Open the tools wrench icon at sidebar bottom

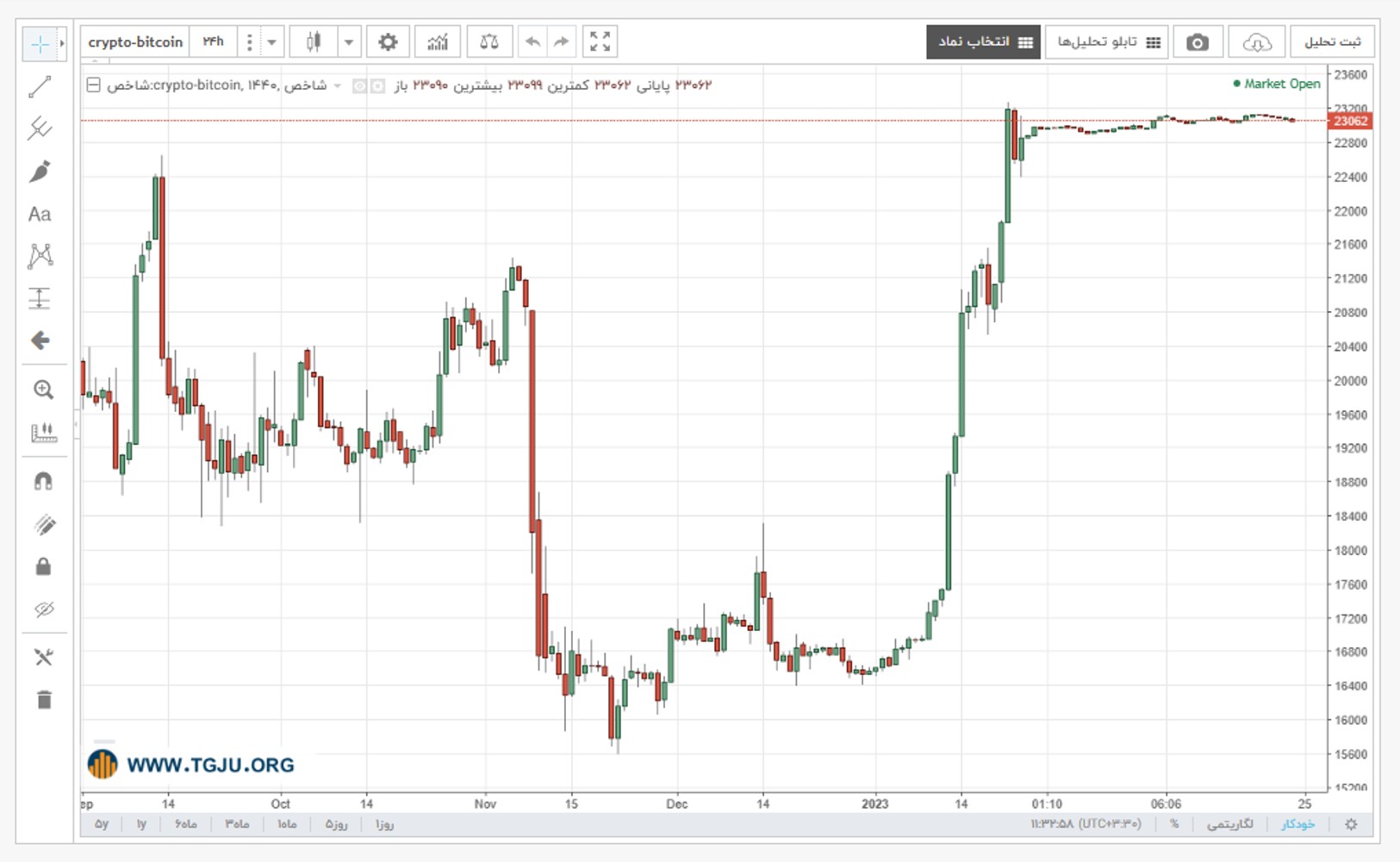click(44, 658)
